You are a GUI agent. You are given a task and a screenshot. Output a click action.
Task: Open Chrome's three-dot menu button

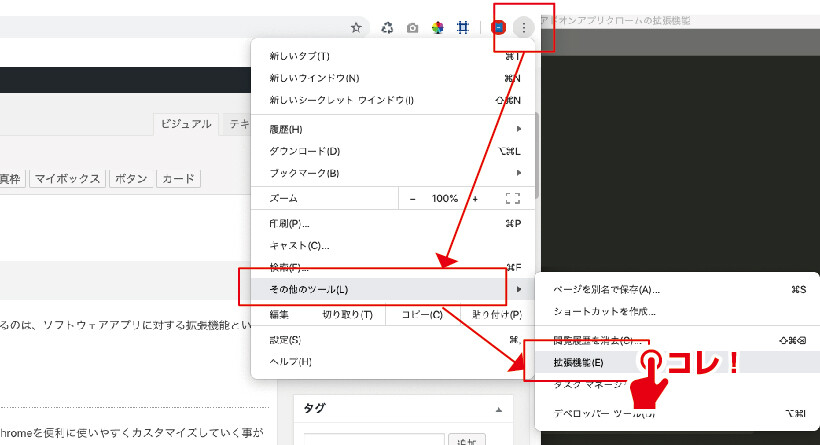click(523, 28)
